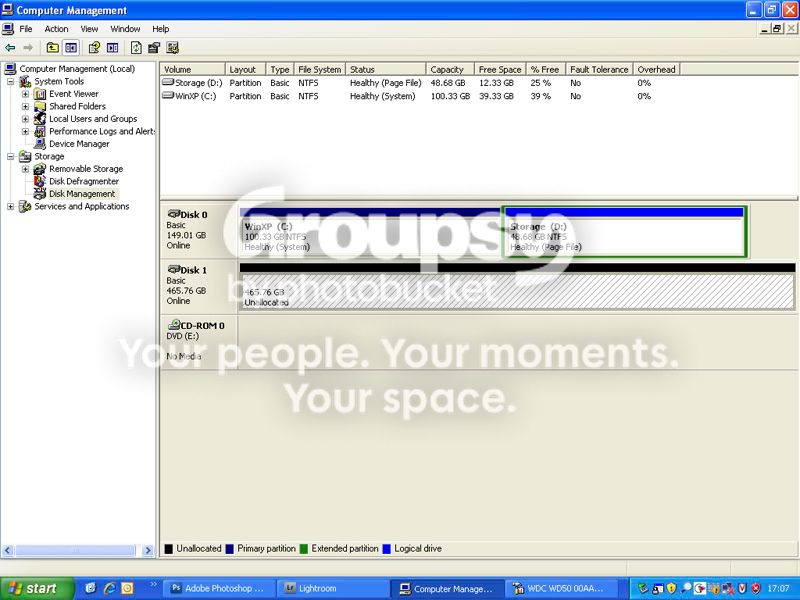
Task: Select the Local Users and Groups icon
Action: 40,119
